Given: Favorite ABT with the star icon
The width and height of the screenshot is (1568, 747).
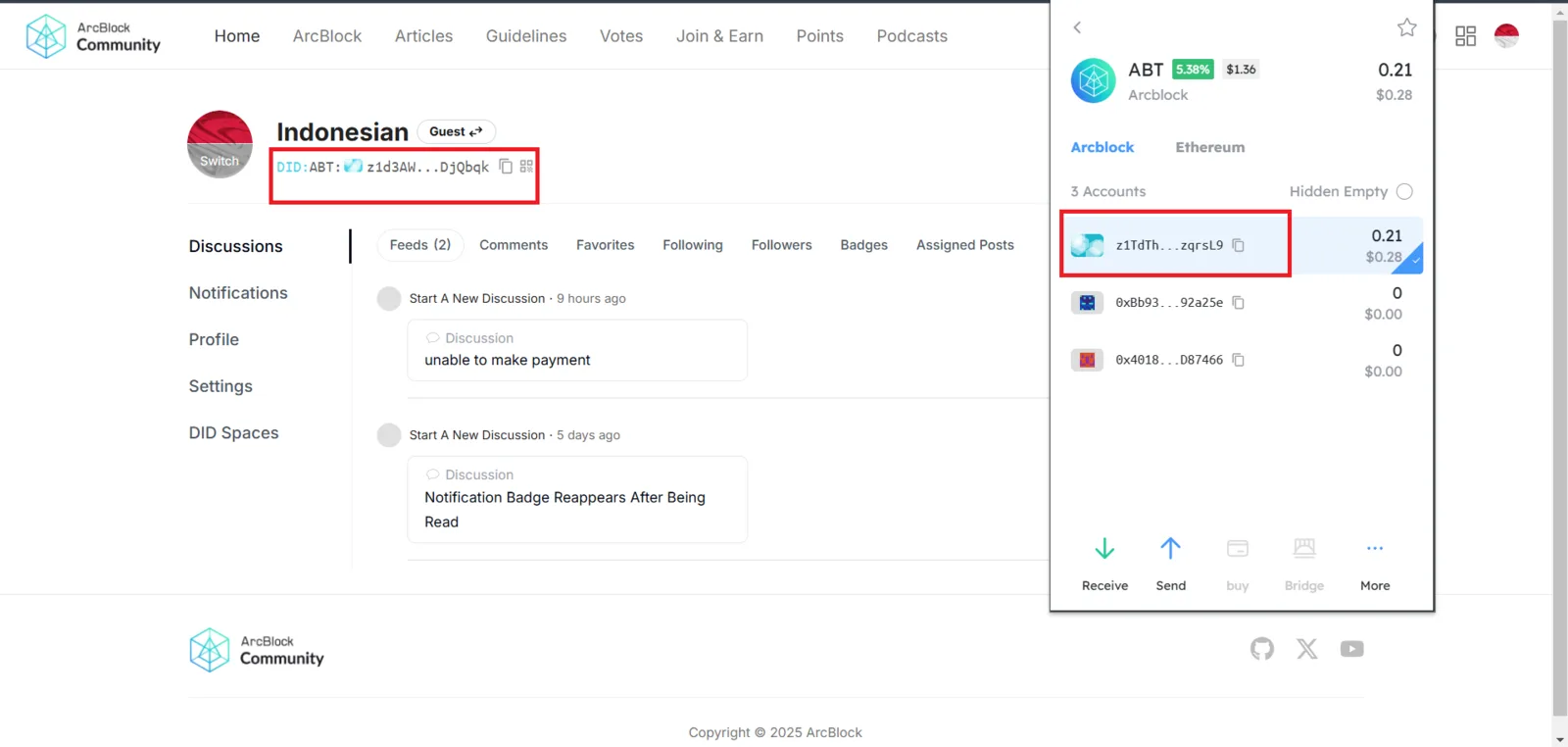Looking at the screenshot, I should pos(1406,27).
